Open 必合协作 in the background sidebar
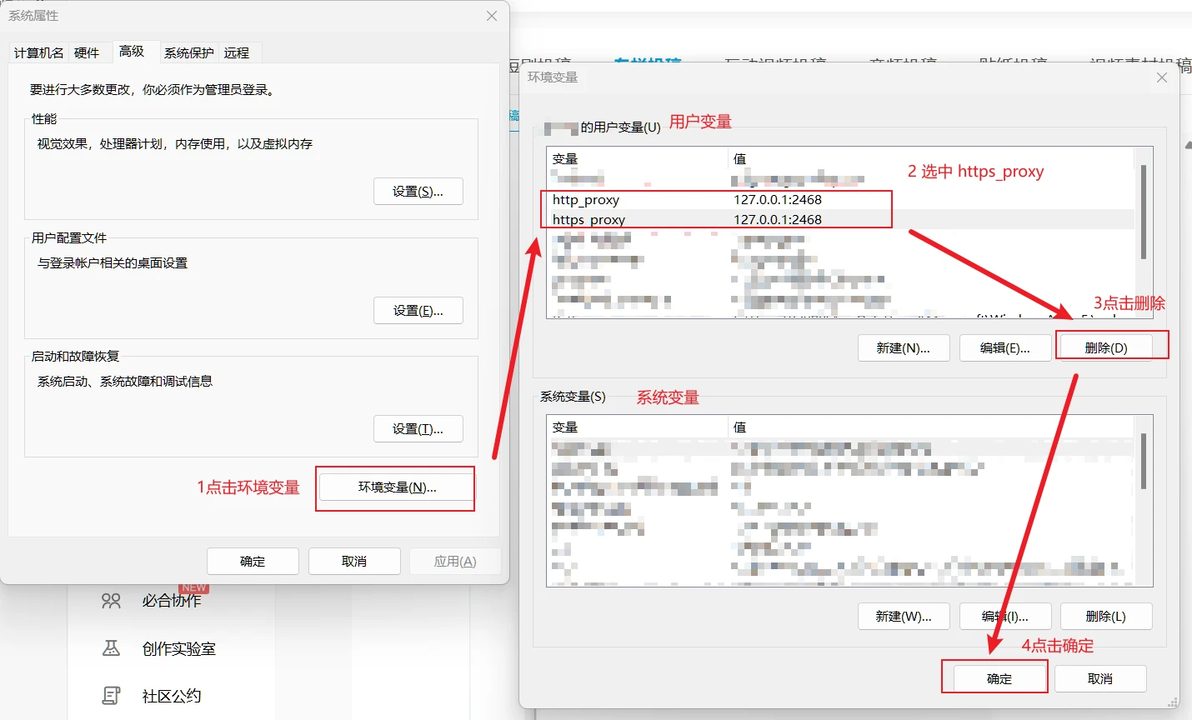Screen dimensions: 1192x720 [172, 601]
